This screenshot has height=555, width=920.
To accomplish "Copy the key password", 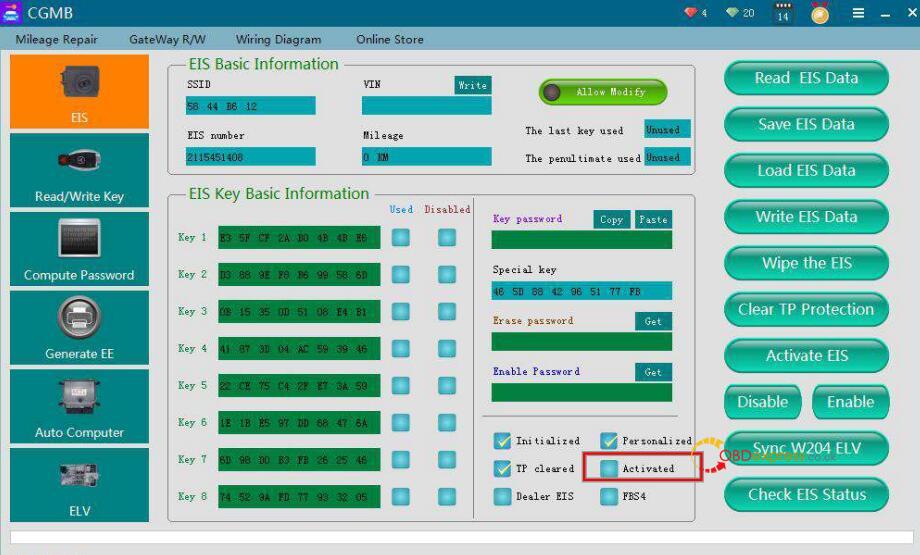I will [x=611, y=219].
